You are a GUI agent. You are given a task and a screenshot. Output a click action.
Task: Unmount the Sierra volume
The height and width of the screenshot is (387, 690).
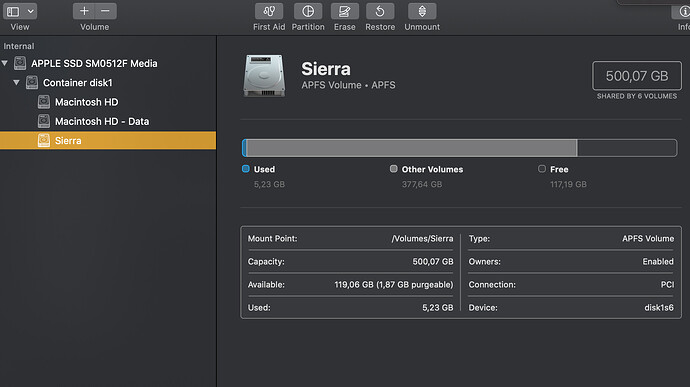(422, 11)
